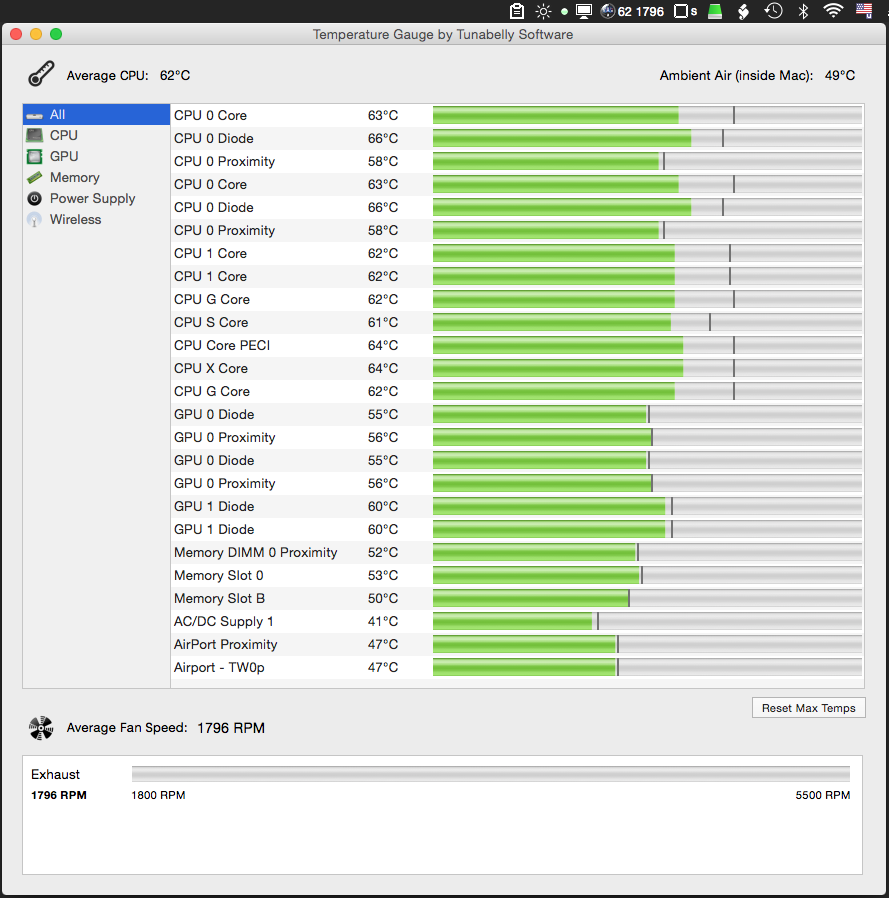Click the Memory Slot B temperature bar

click(647, 598)
